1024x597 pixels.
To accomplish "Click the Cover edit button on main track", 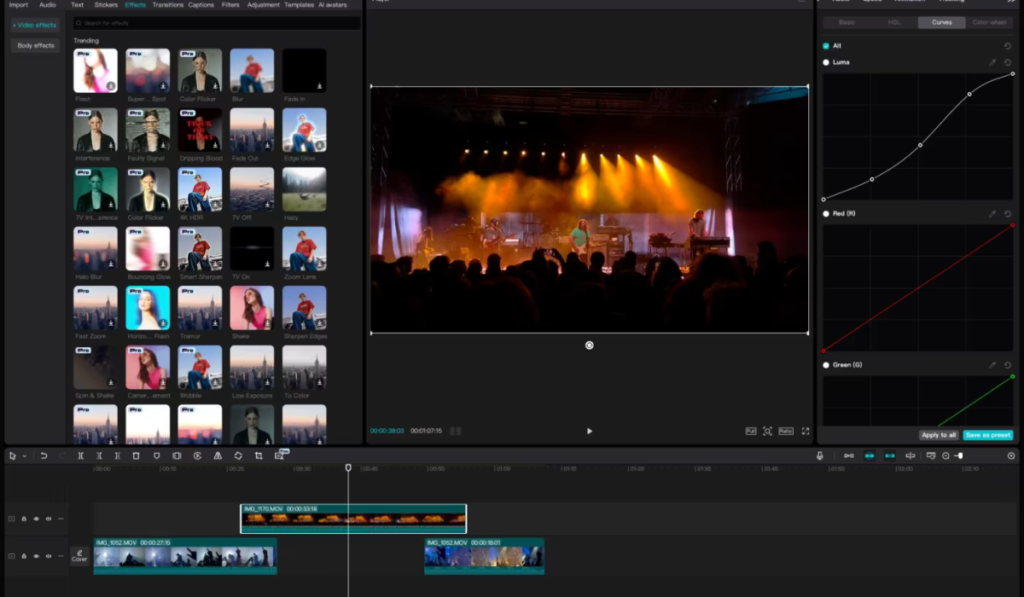I will 79,556.
